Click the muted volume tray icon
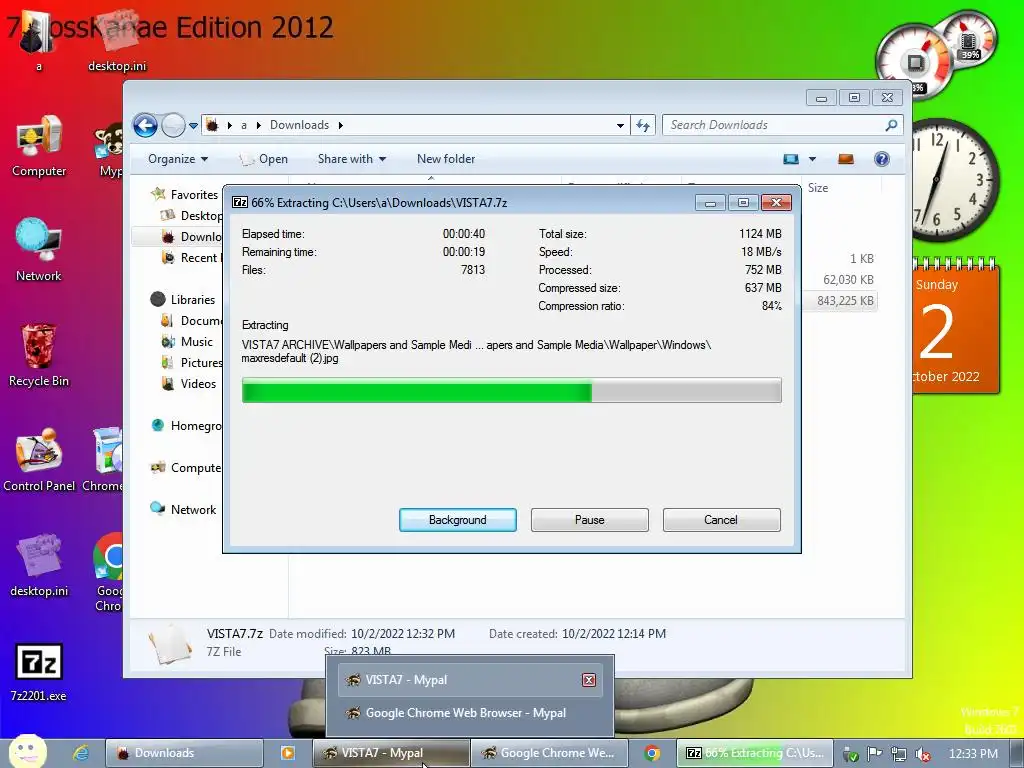Image resolution: width=1024 pixels, height=768 pixels. click(x=923, y=754)
